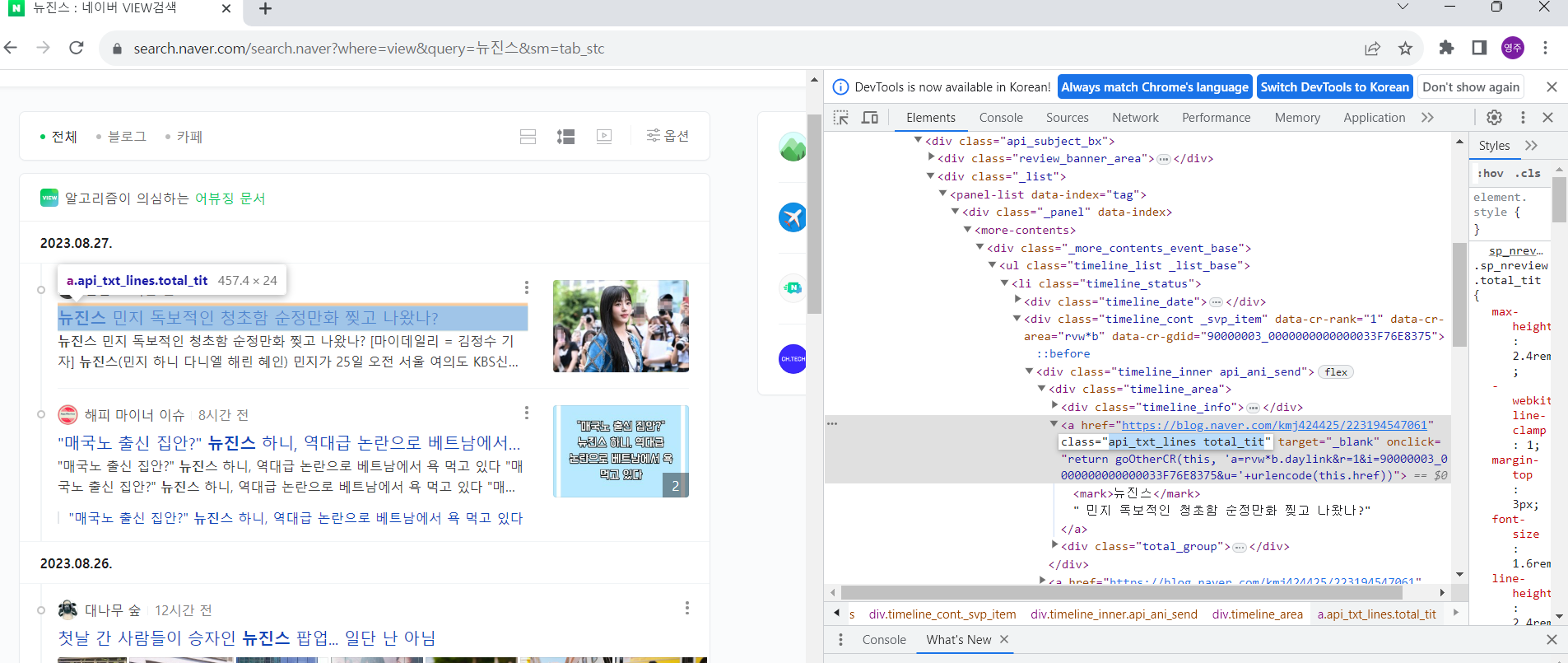This screenshot has height=663, width=1568.
Task: Toggle :hov element state panel
Action: coord(1491,174)
